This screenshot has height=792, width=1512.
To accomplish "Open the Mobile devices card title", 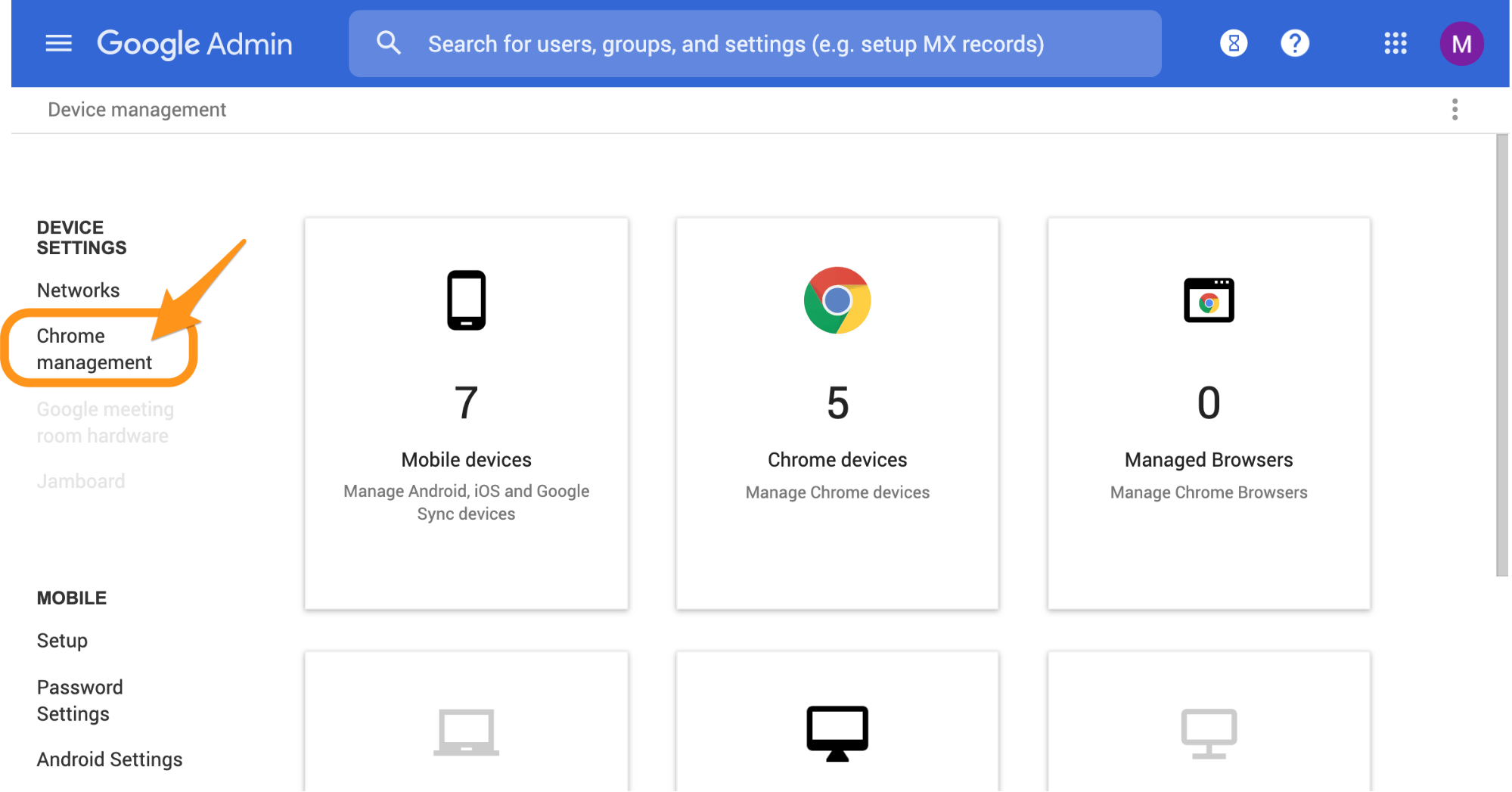I will coord(466,460).
